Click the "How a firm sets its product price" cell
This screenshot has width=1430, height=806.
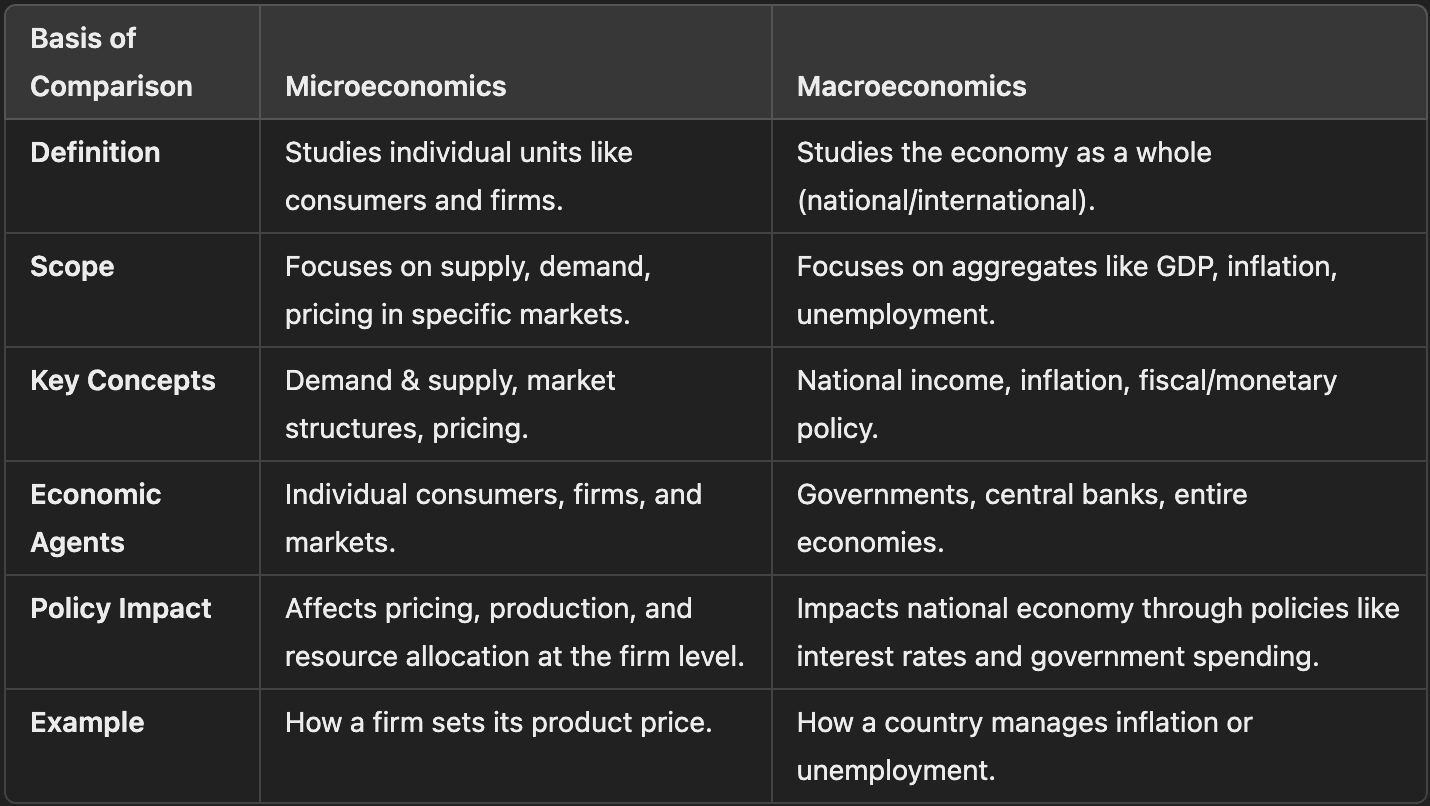(498, 722)
